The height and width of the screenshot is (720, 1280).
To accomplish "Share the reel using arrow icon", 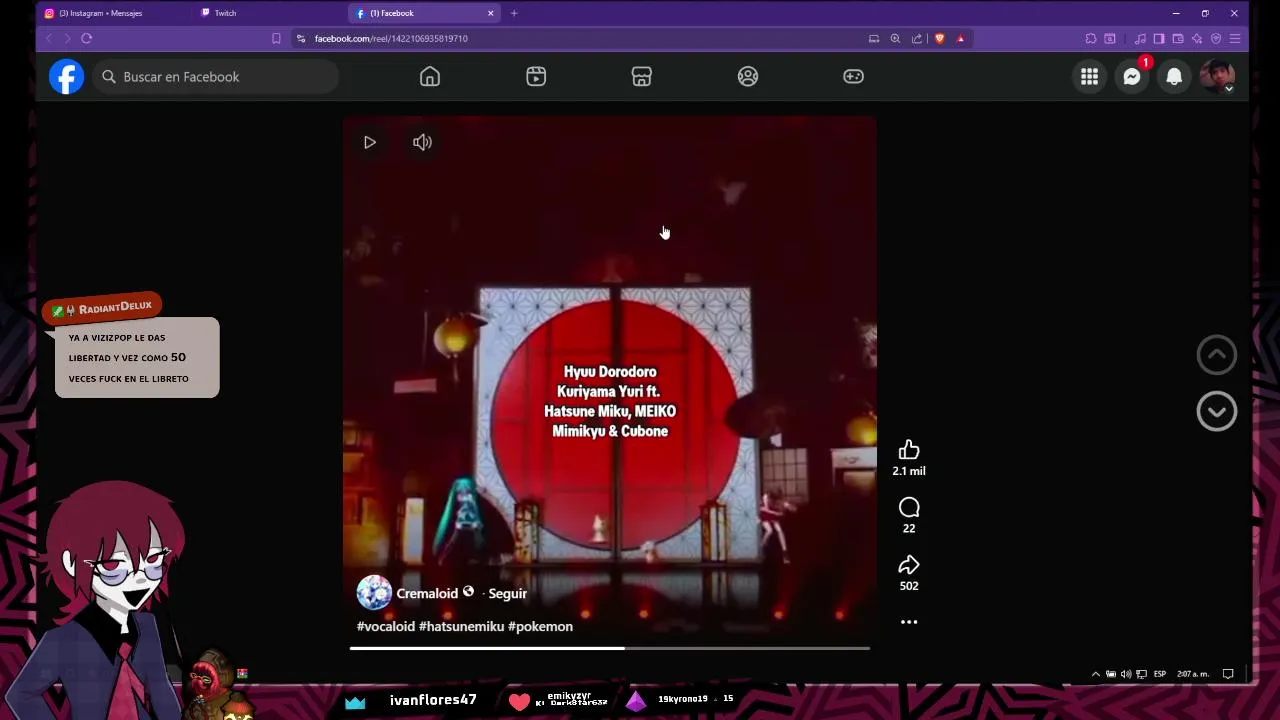I will pyautogui.click(x=909, y=565).
